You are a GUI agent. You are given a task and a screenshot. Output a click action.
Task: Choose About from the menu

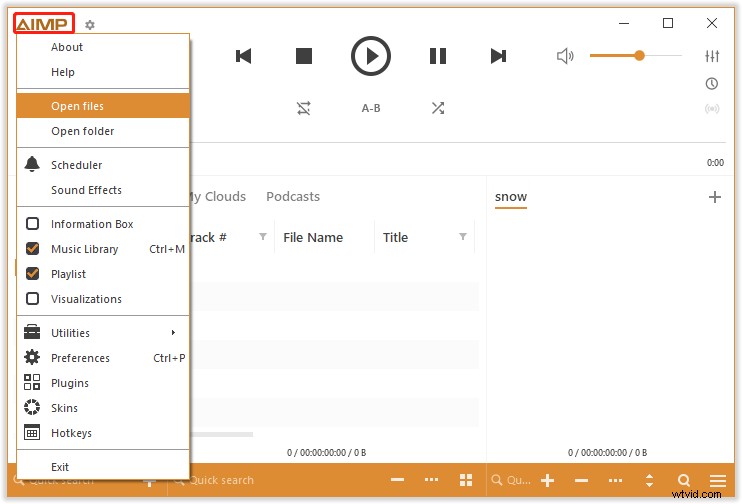point(103,47)
